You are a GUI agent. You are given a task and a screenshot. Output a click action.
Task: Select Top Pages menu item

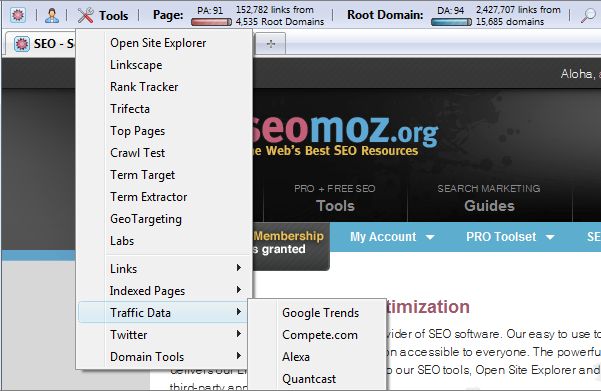click(x=164, y=131)
